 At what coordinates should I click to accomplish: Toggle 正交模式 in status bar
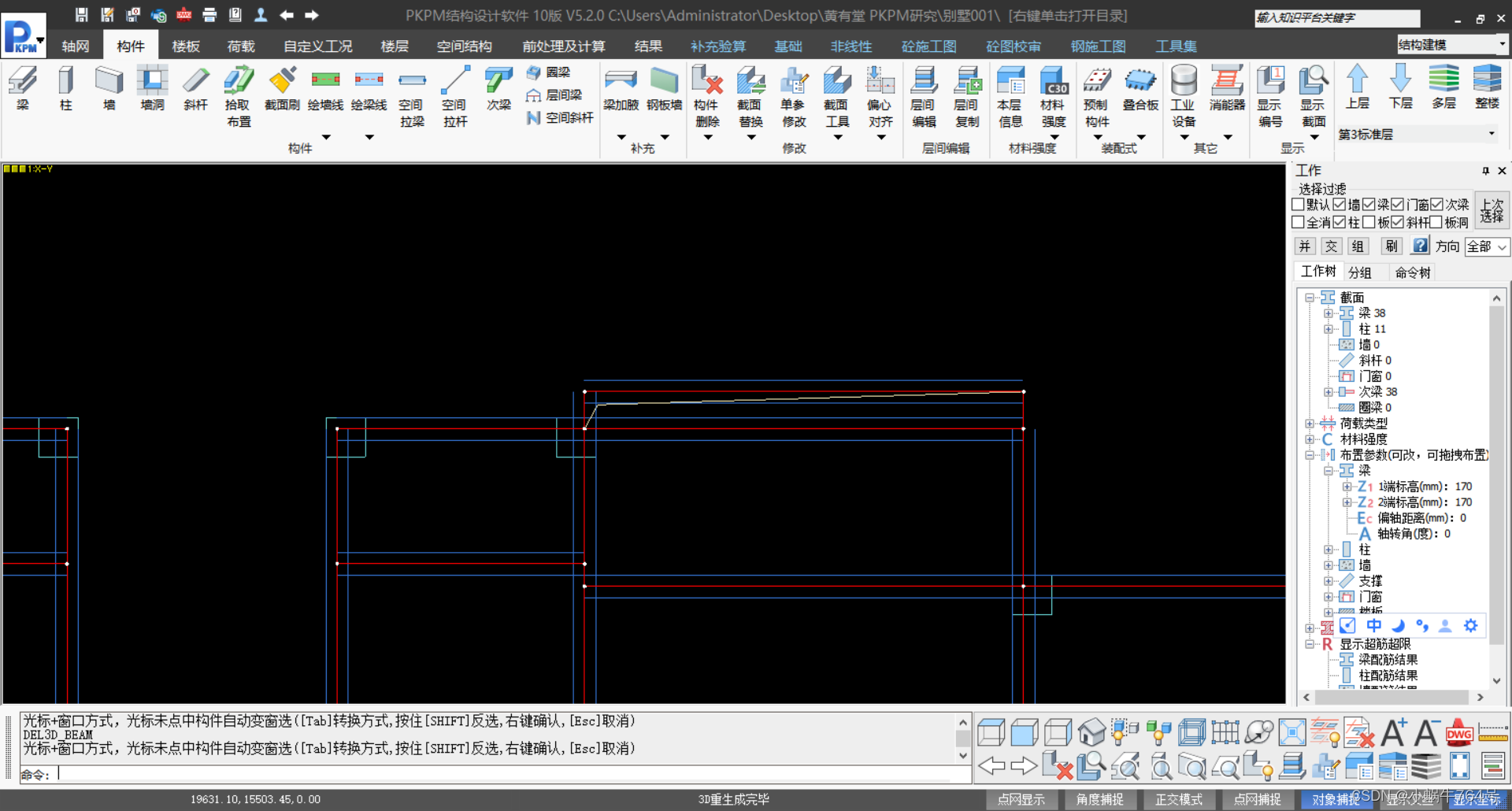click(x=1179, y=799)
